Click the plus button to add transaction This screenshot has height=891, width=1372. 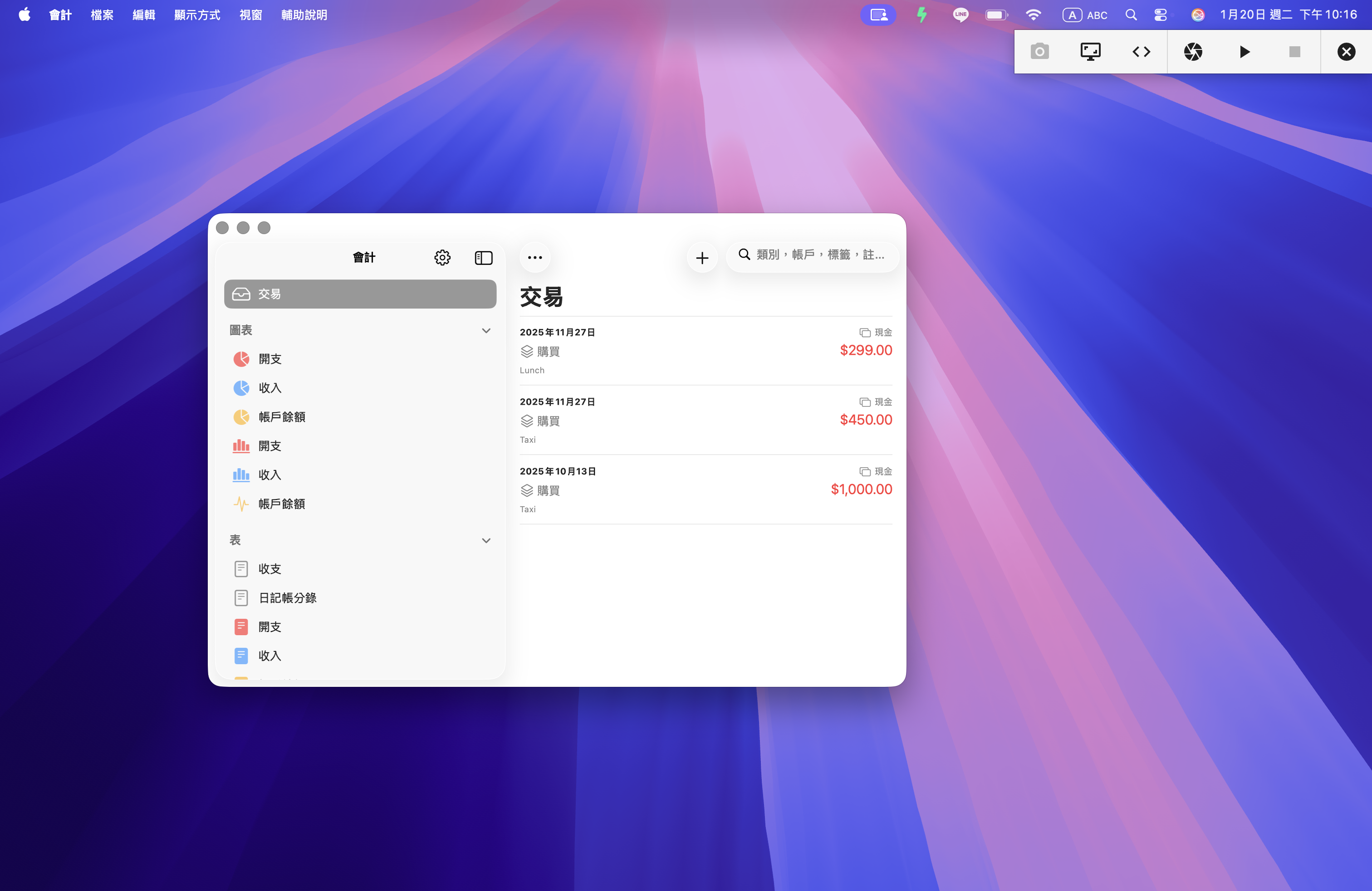[701, 258]
